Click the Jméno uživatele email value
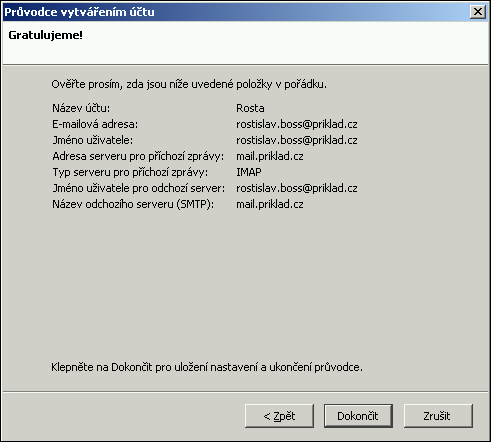This screenshot has height=442, width=491. coord(297,140)
